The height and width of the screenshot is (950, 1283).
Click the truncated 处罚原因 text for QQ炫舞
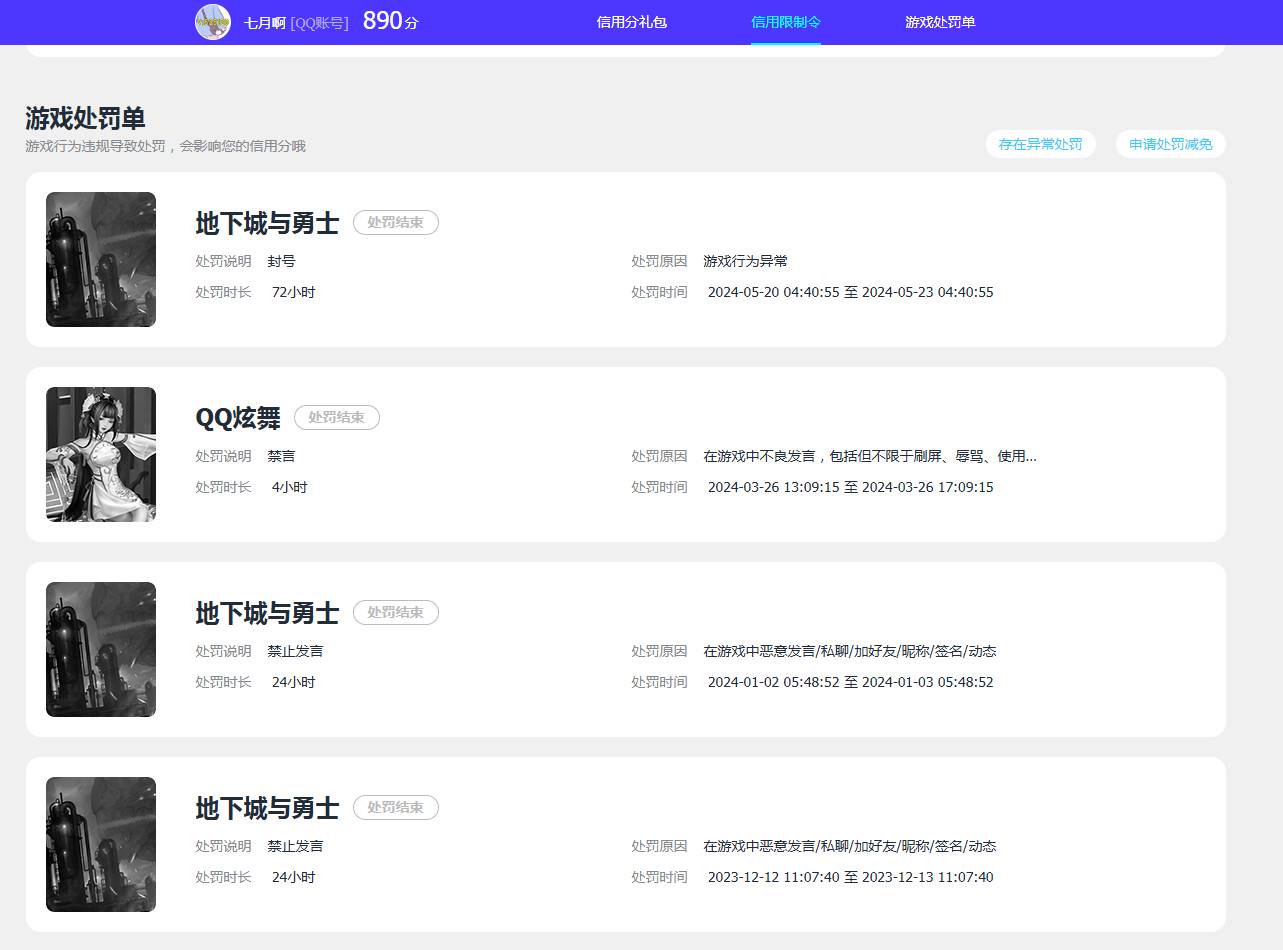click(869, 456)
